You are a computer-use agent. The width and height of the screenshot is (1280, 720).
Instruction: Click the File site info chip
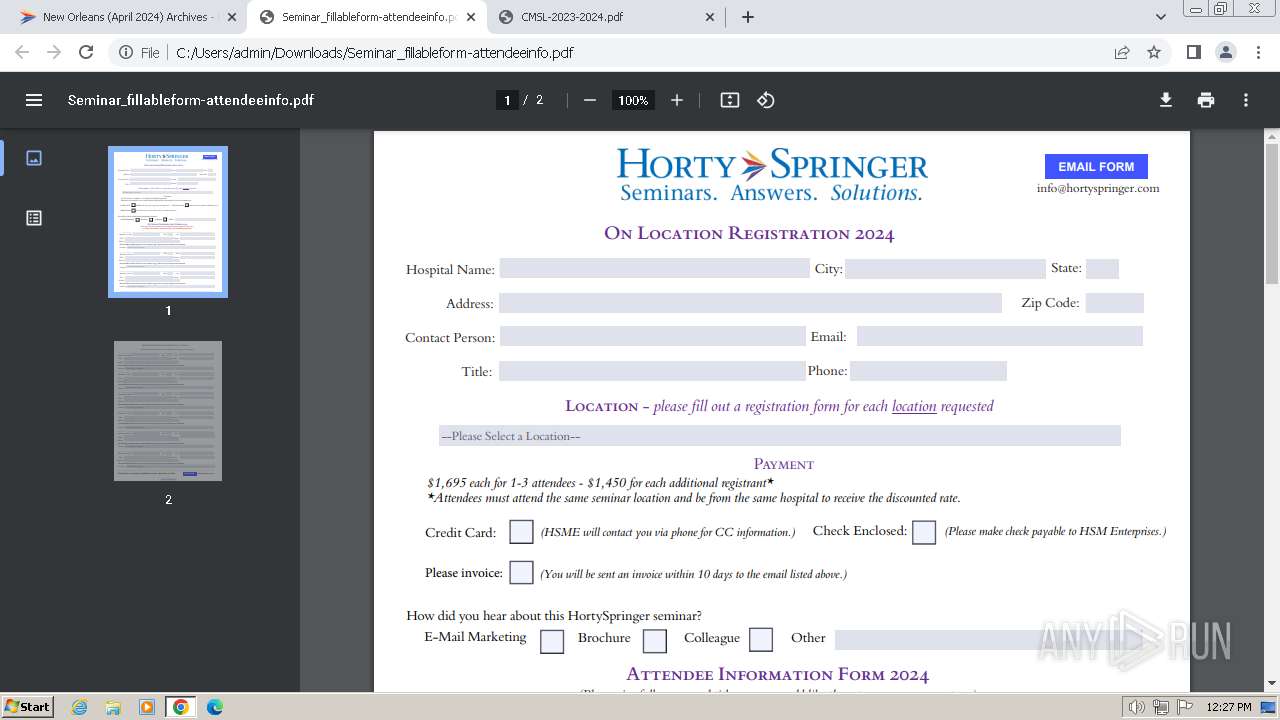[140, 52]
